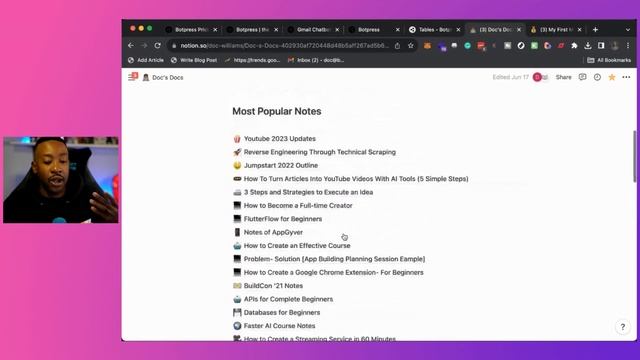The image size is (640, 360).
Task: Close the Tables - Botpress tab
Action: coord(458,29)
